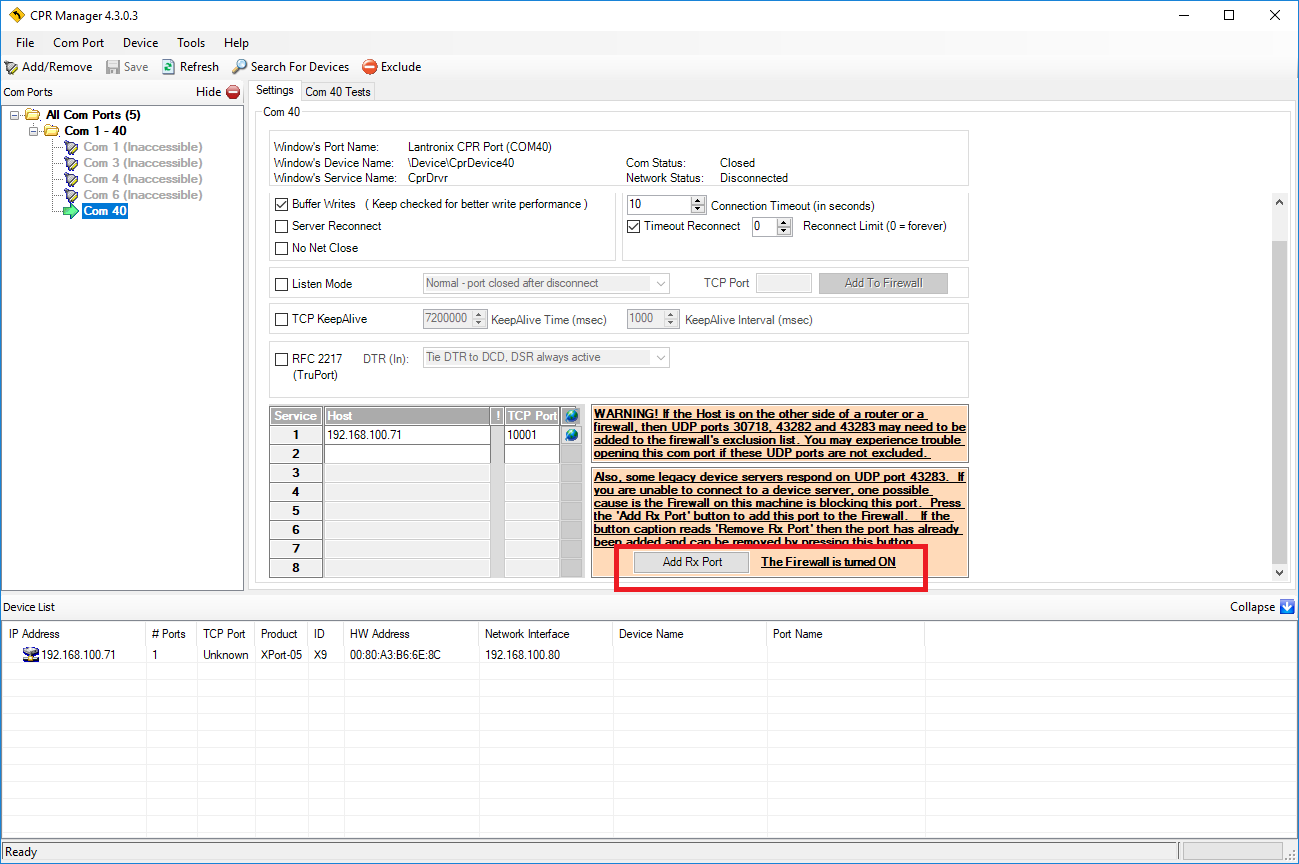Hide Com Ports panel with red icon

[x=233, y=92]
